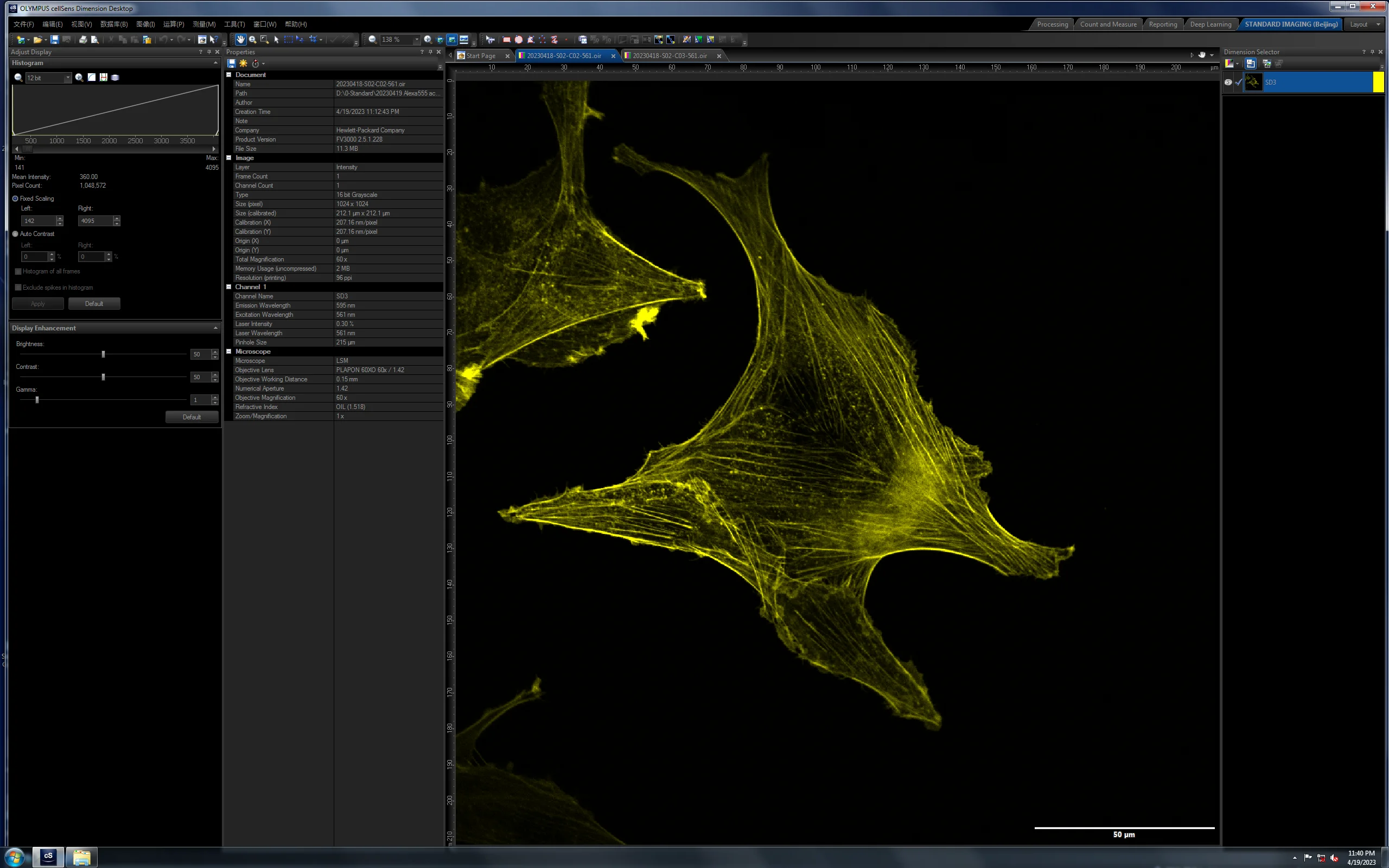Click Default button under histogram settings

pyautogui.click(x=94, y=304)
